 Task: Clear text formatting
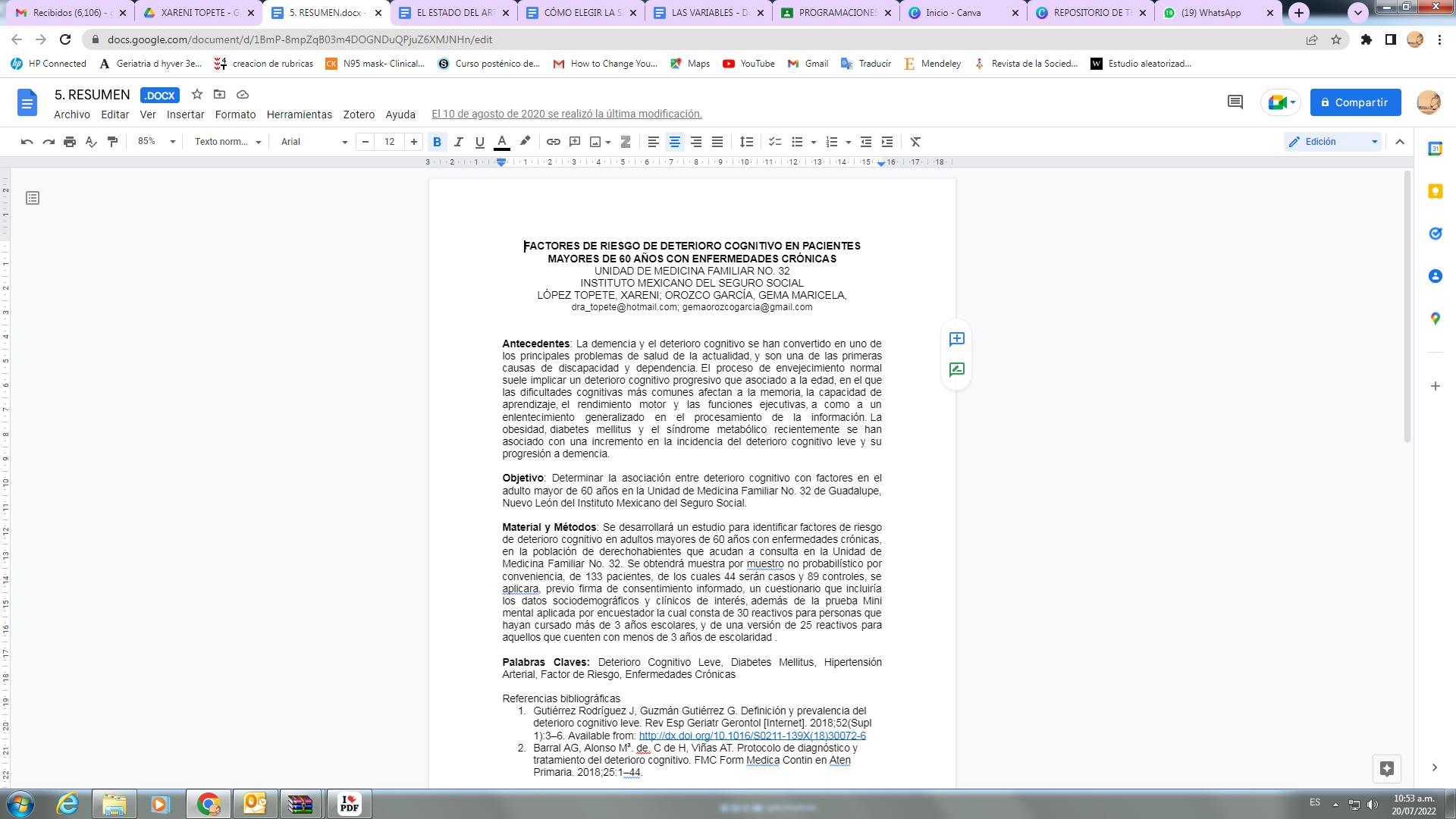[915, 142]
